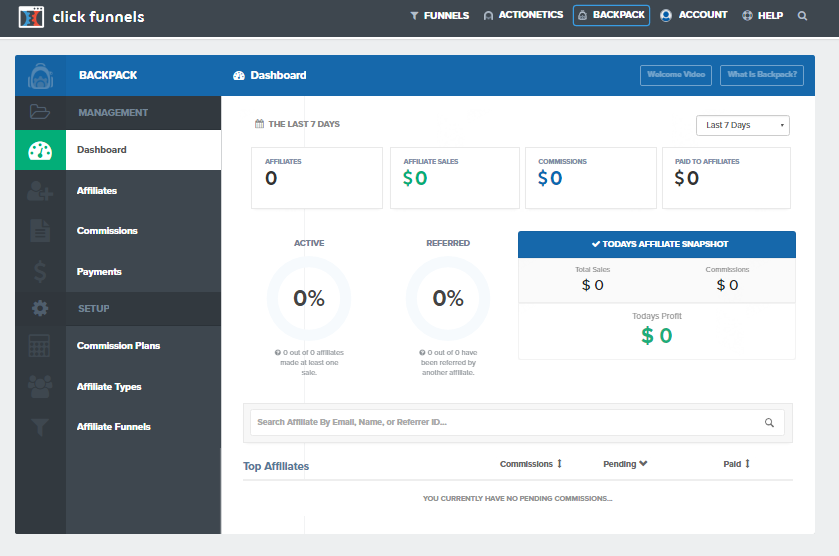Click the Payments dollar sign icon
Screen dimensions: 839x556
click(40, 271)
